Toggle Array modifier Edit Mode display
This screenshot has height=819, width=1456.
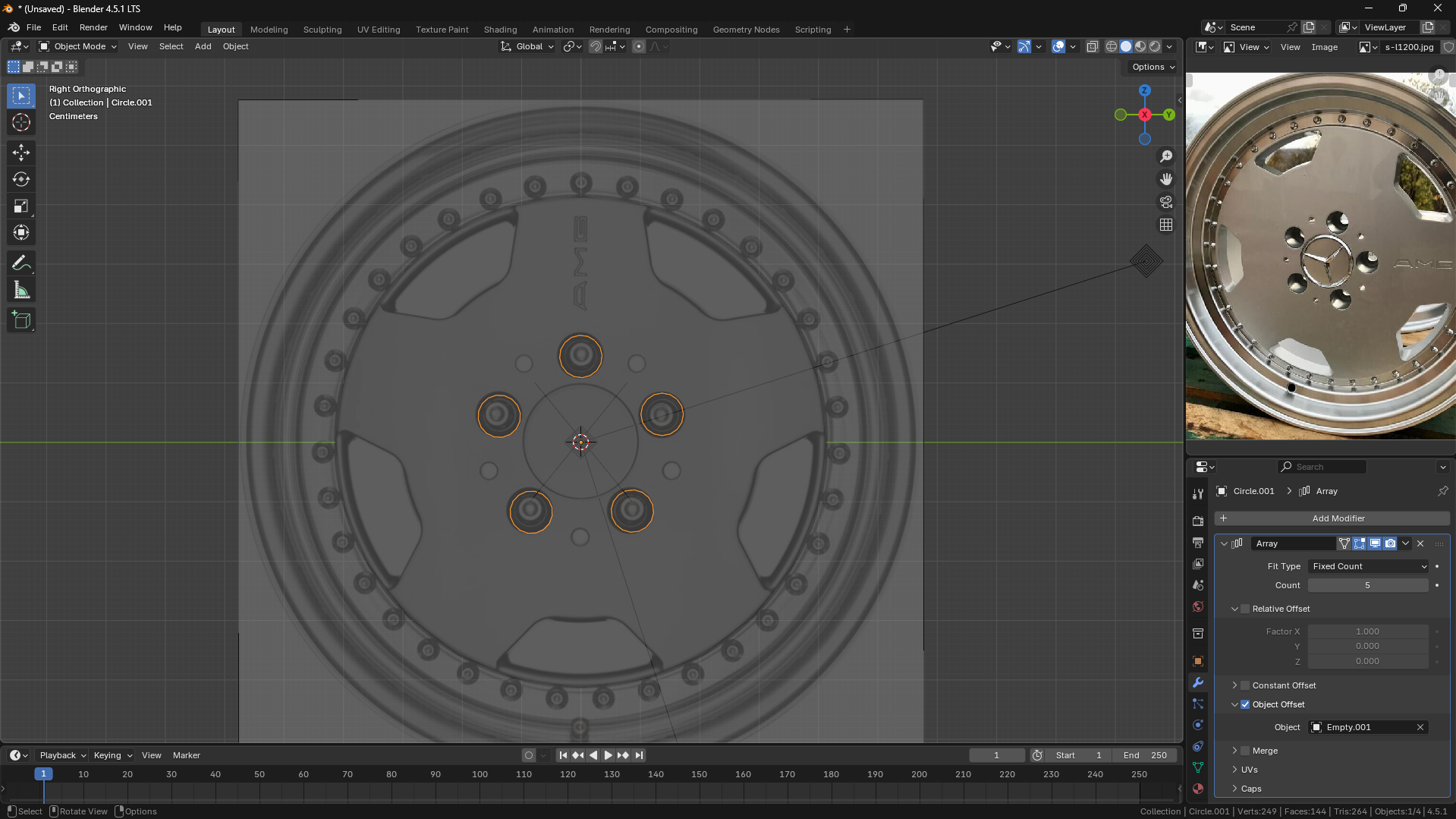point(1360,543)
